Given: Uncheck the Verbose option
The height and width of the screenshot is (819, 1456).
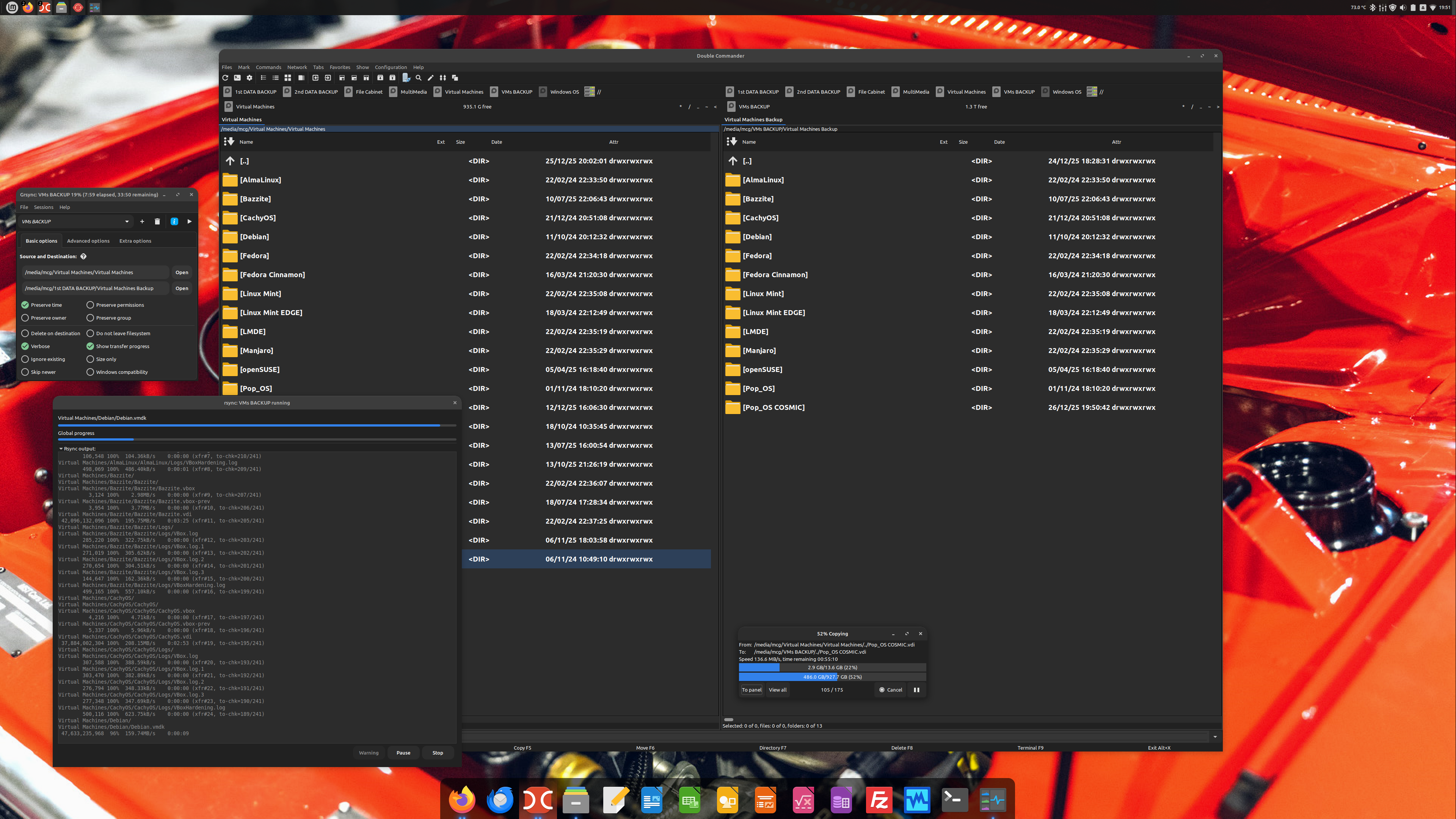Looking at the screenshot, I should coord(25,347).
